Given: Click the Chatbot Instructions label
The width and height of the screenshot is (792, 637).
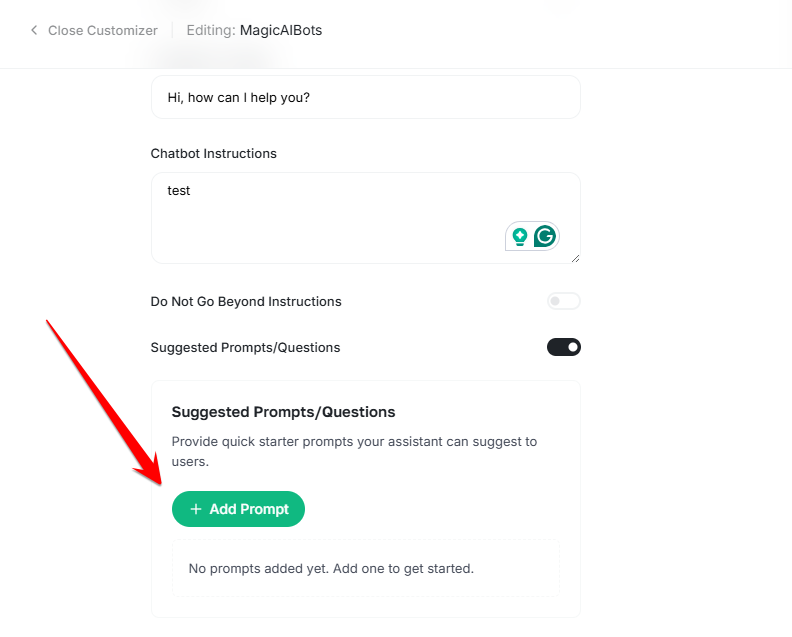Looking at the screenshot, I should [213, 153].
